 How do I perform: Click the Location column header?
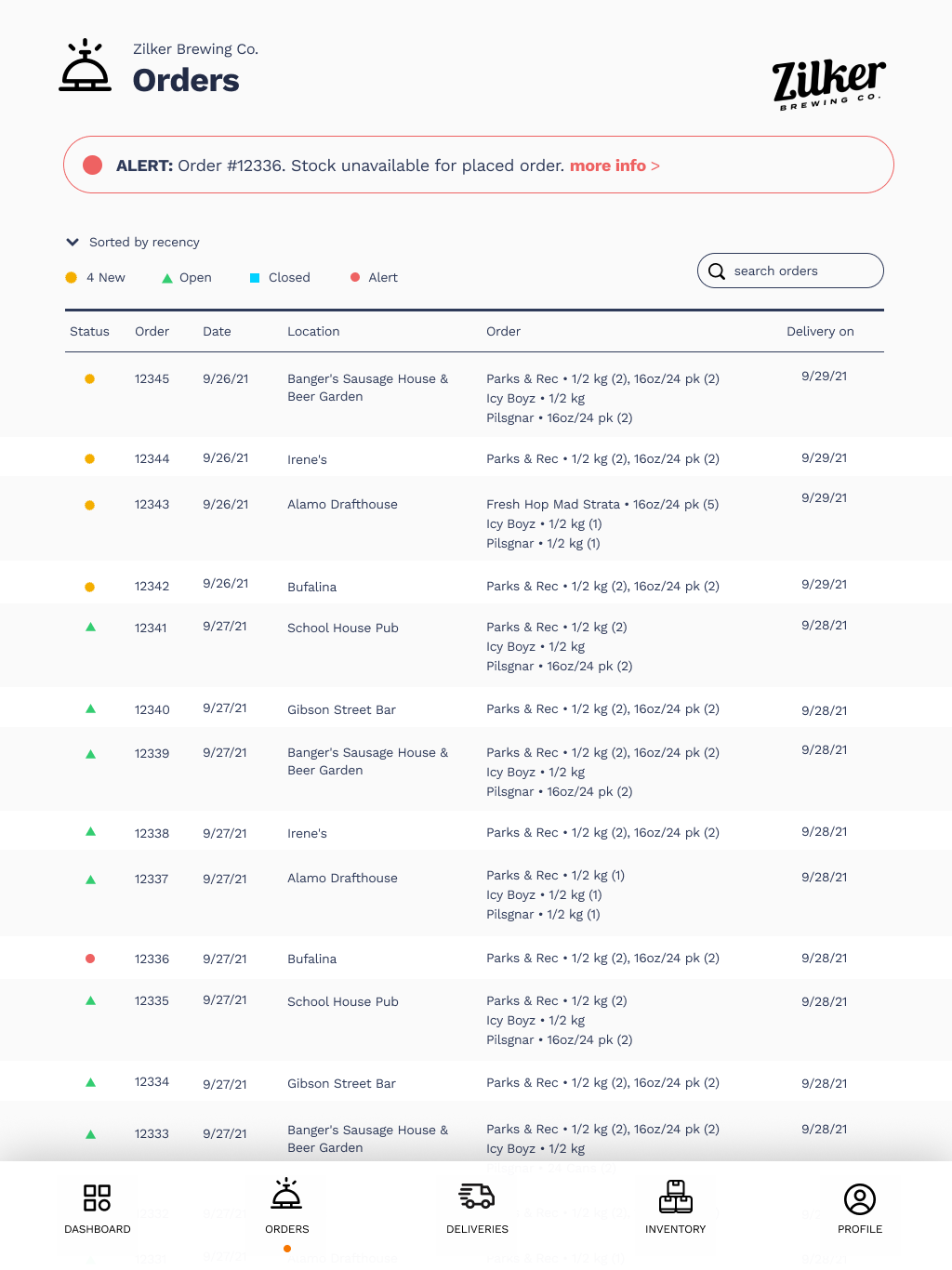click(x=313, y=332)
